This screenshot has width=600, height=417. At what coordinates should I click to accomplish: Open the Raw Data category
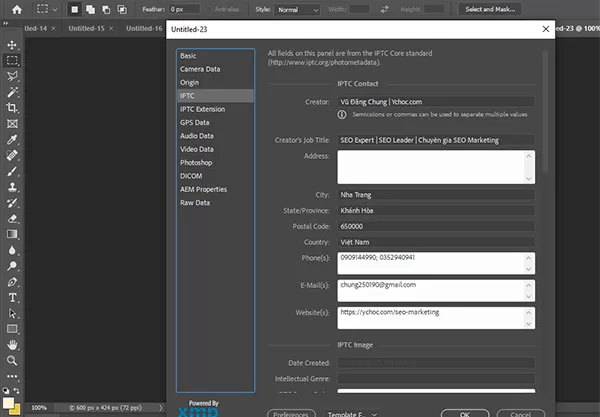[215, 203]
